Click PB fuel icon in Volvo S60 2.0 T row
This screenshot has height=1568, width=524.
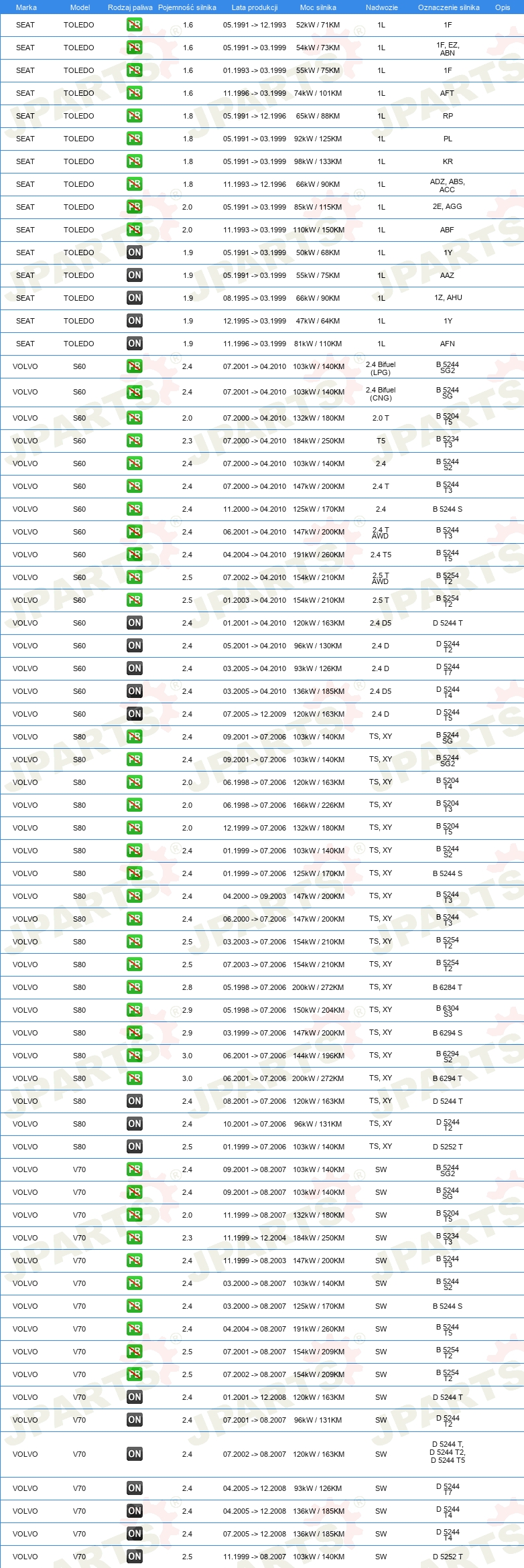(135, 418)
